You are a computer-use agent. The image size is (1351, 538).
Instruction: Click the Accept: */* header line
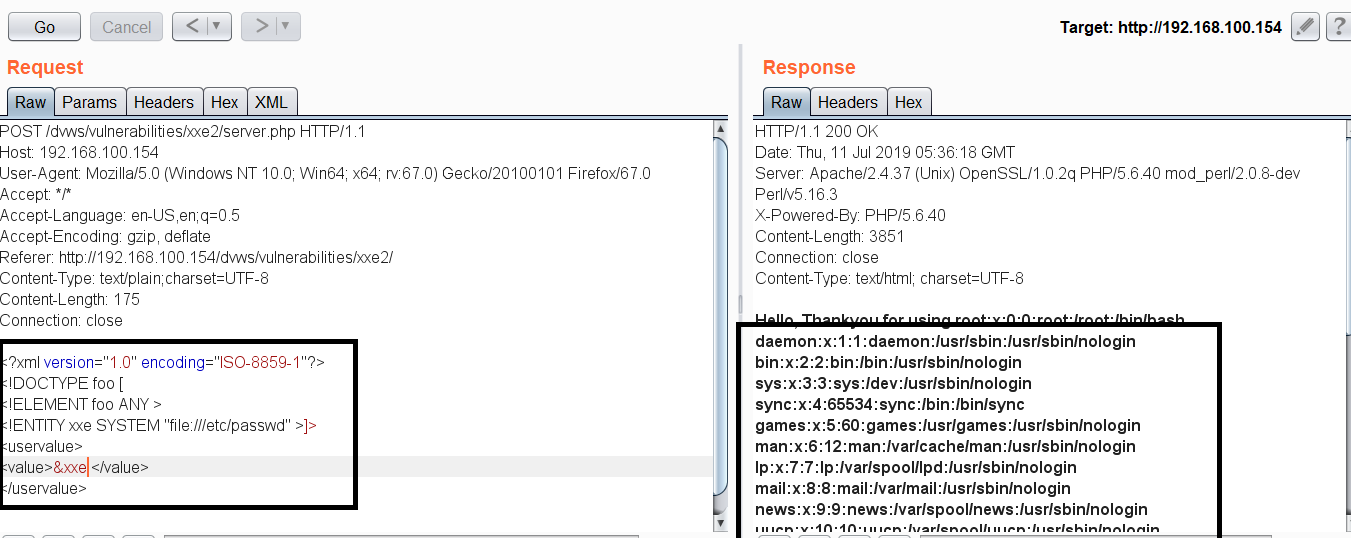coord(36,195)
